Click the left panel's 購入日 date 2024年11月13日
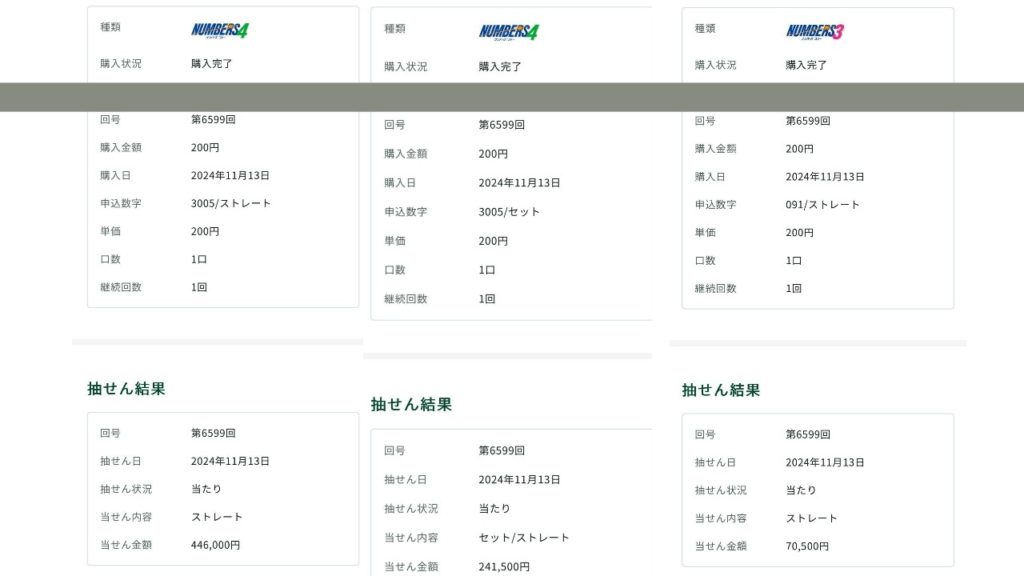This screenshot has height=576, width=1024. click(230, 175)
